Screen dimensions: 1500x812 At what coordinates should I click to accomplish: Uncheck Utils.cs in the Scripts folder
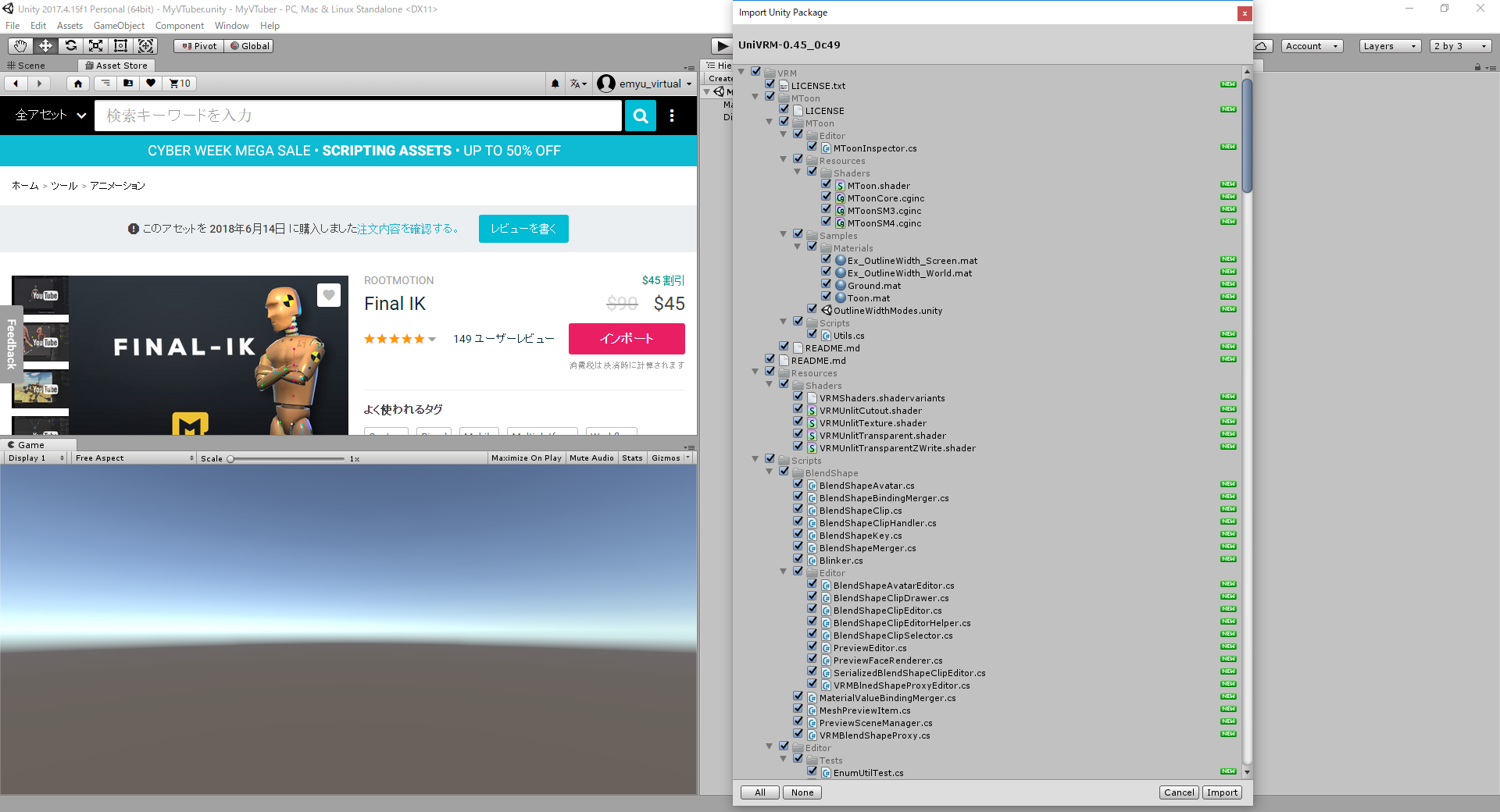(x=812, y=333)
